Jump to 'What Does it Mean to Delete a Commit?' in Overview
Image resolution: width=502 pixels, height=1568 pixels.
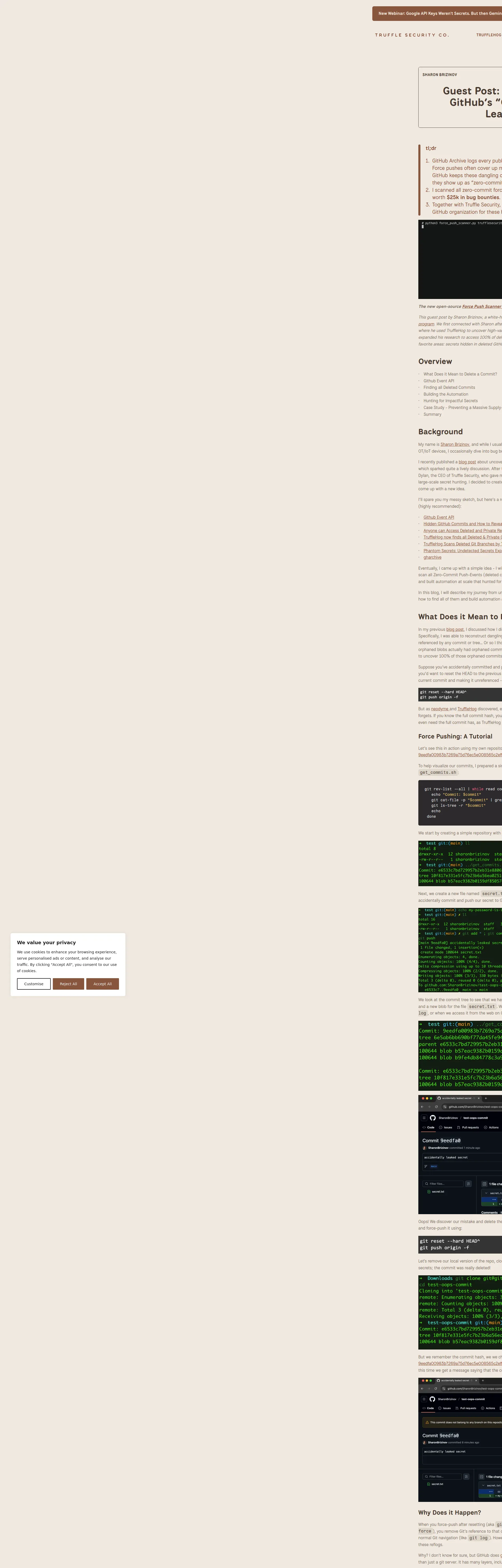460,374
